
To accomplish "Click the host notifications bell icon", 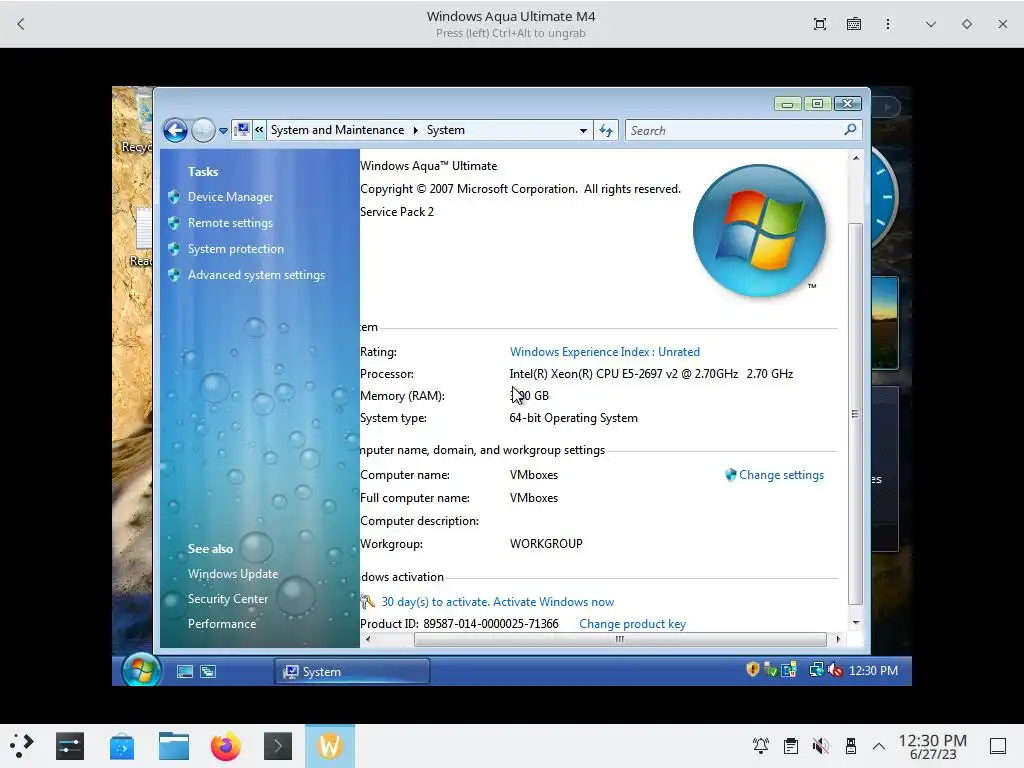I will pos(761,746).
